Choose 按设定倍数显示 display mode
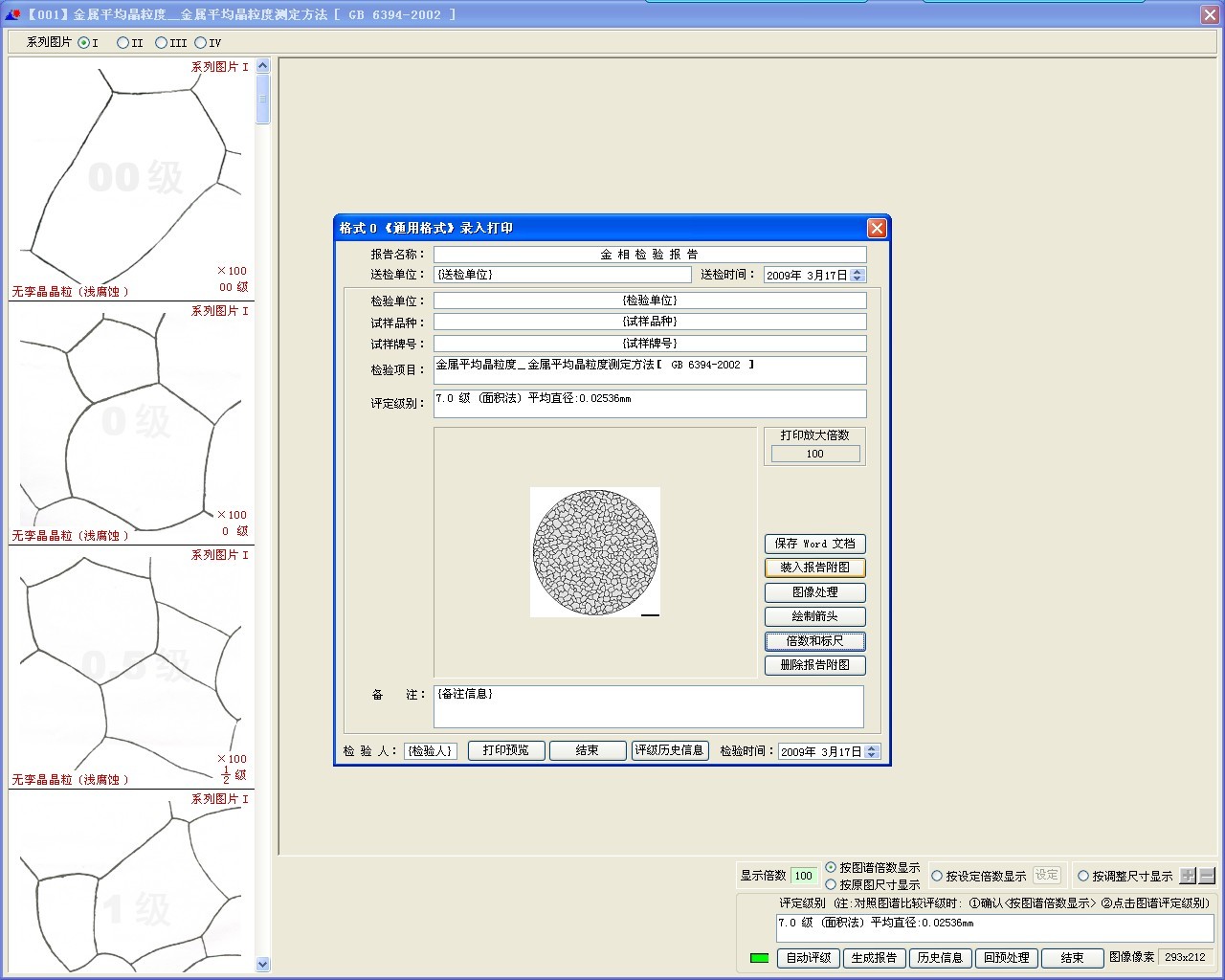The image size is (1225, 980). click(937, 876)
